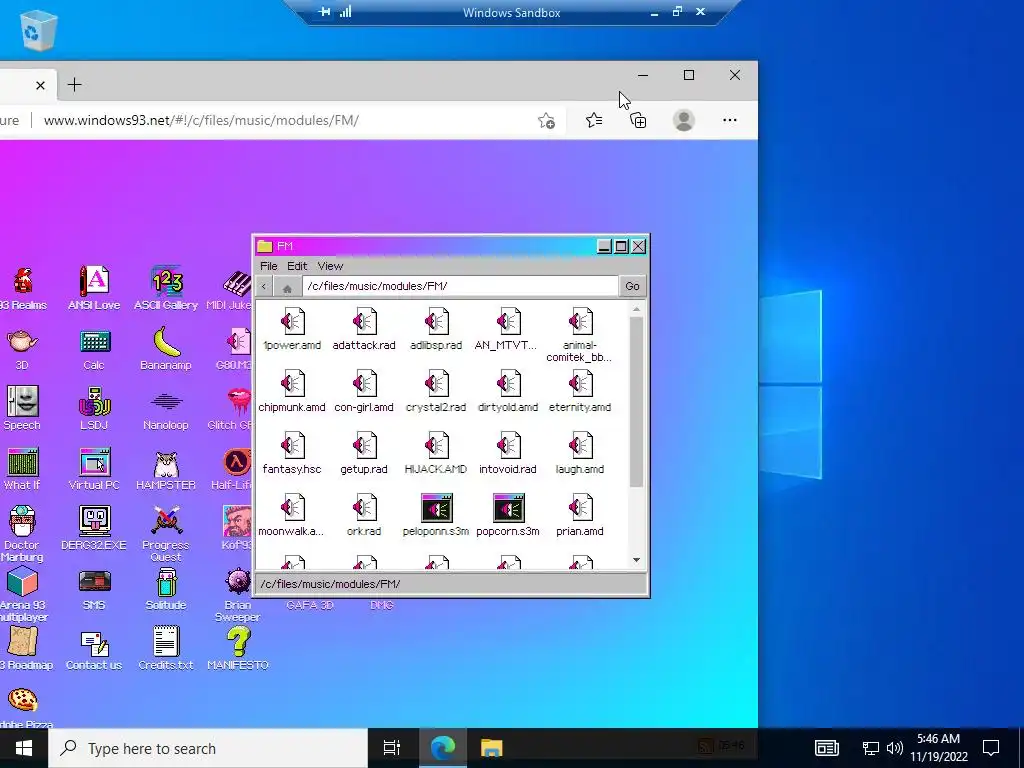Open adlibsp.rad file icon

(436, 329)
